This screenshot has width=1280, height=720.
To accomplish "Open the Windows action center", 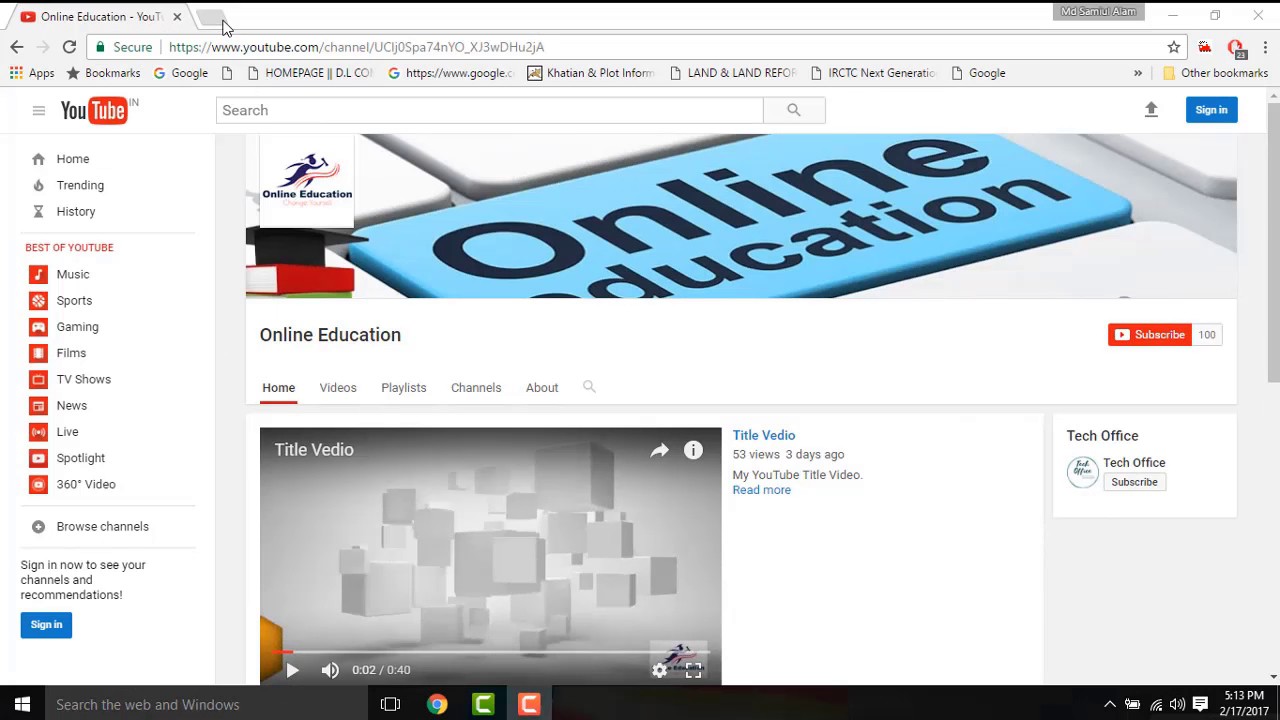I will click(x=1200, y=705).
